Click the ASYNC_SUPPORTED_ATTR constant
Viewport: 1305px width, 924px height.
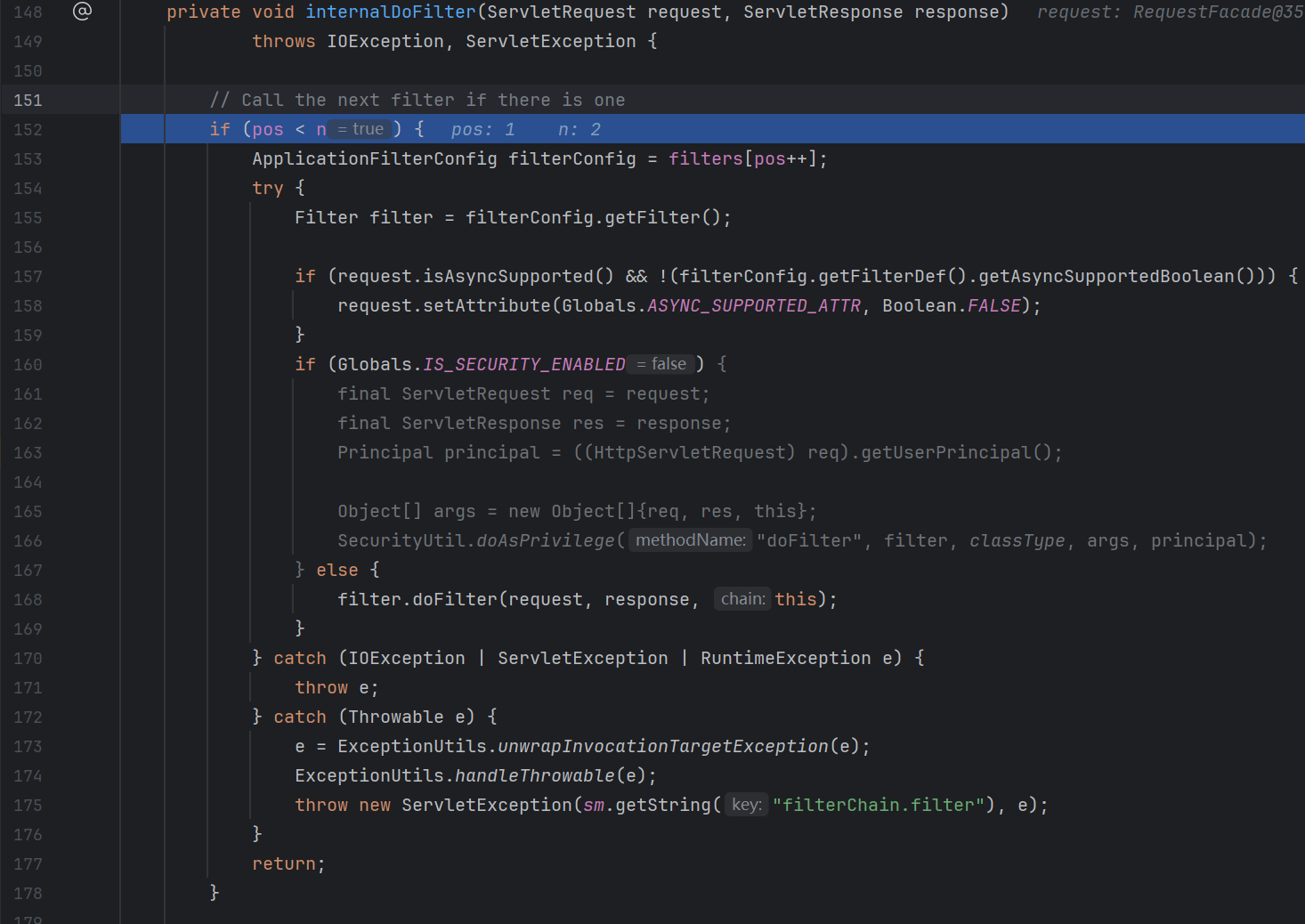point(754,306)
